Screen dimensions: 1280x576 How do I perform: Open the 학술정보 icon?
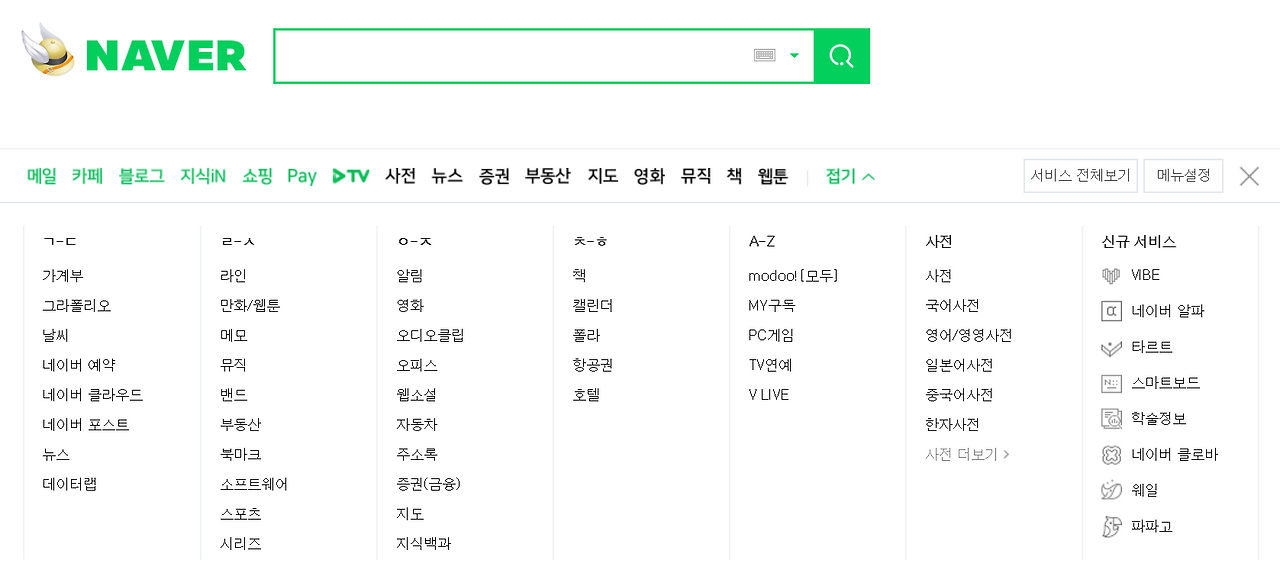point(1111,418)
